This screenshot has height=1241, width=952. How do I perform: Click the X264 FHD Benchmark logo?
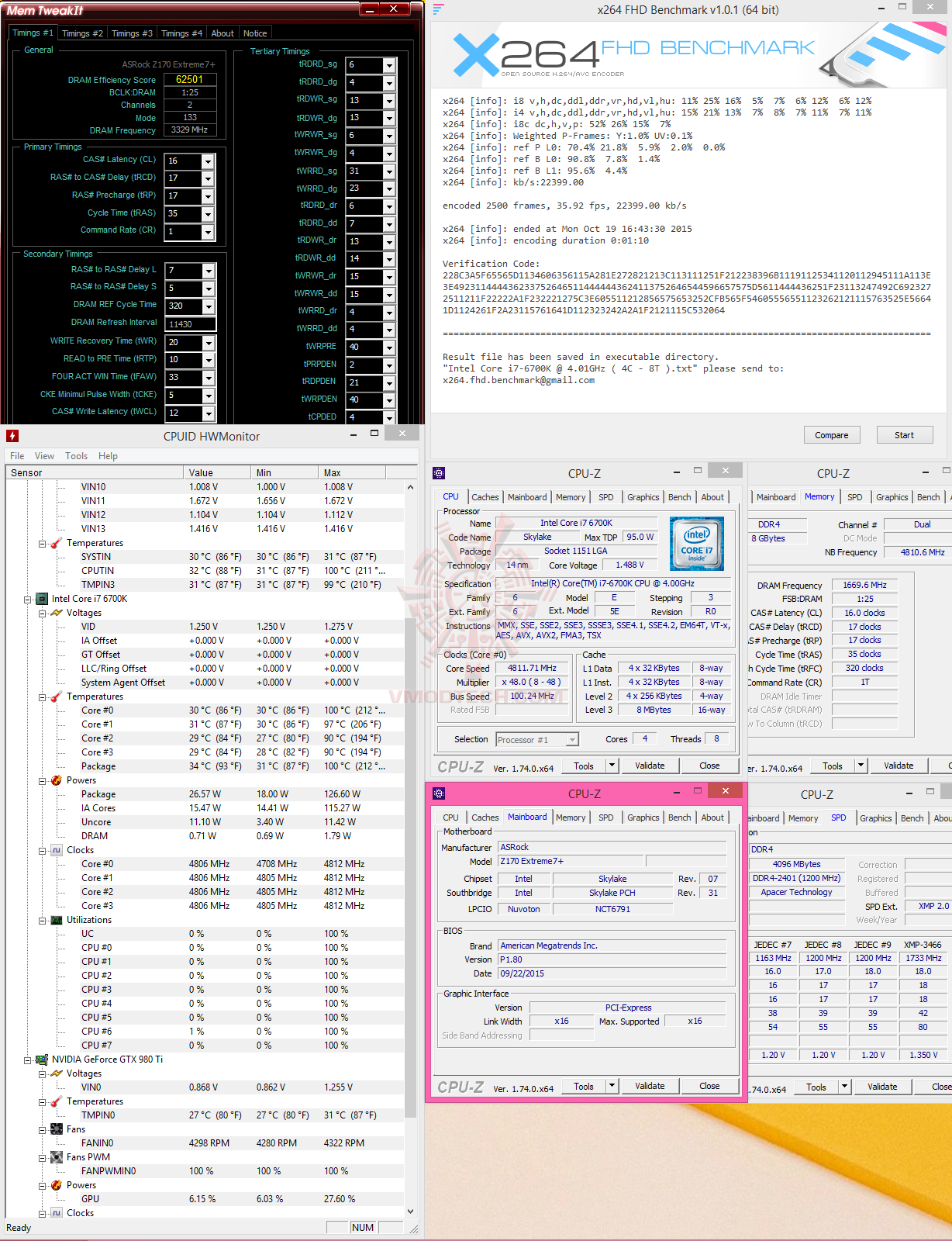(x=633, y=54)
